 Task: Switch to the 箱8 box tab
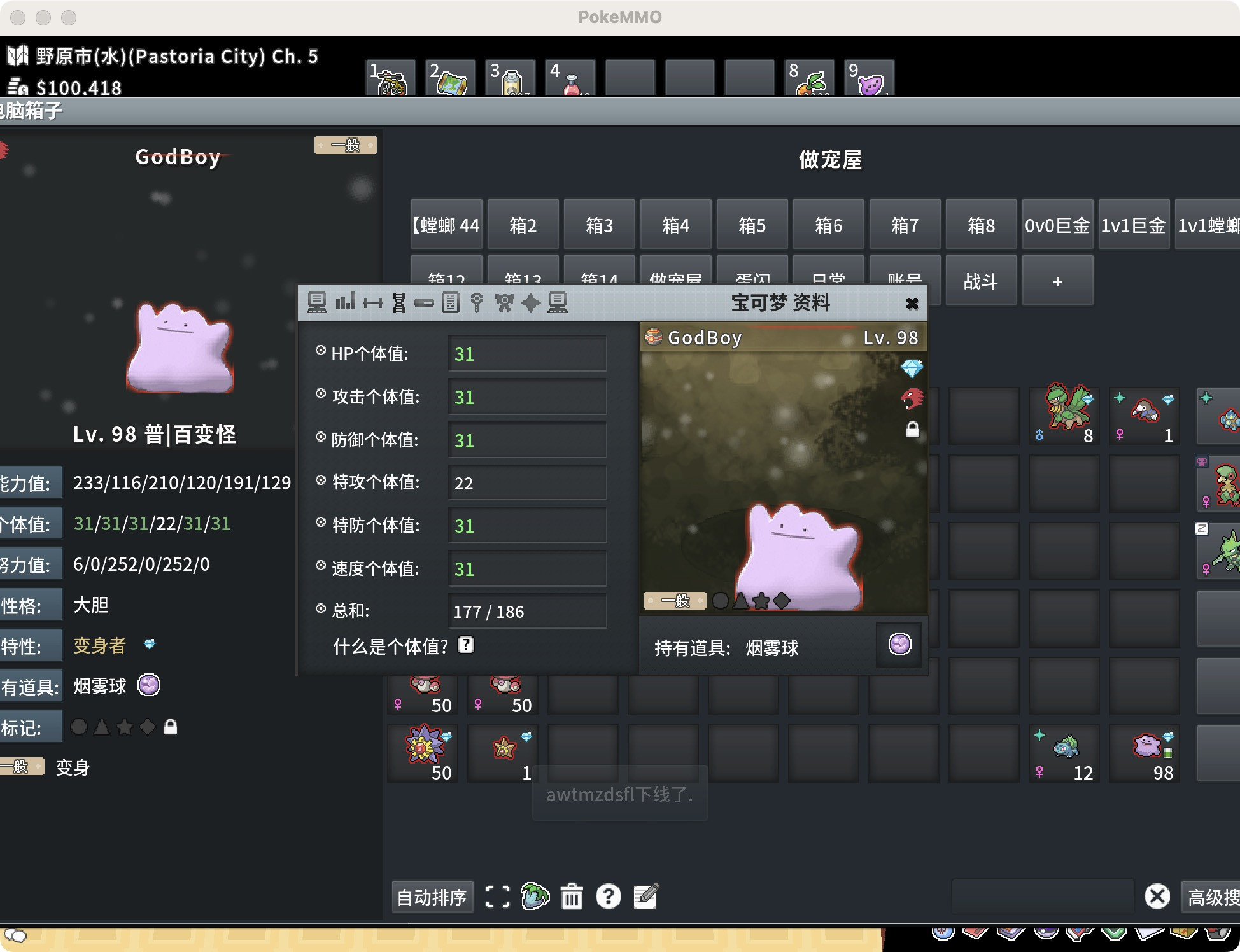click(982, 225)
